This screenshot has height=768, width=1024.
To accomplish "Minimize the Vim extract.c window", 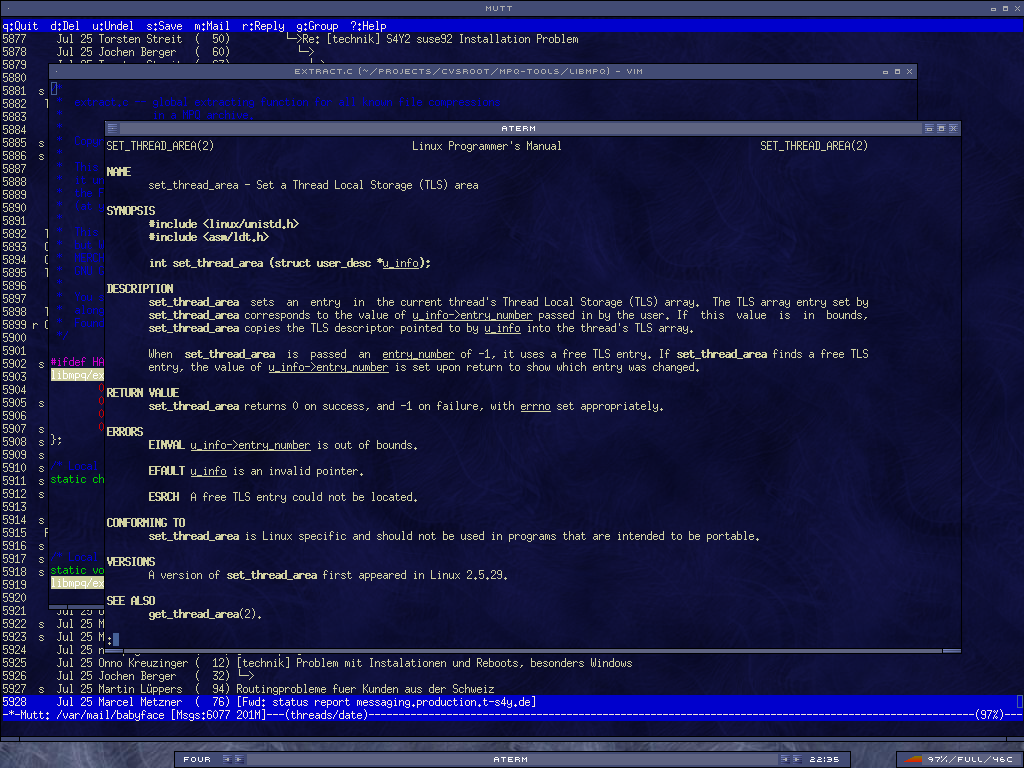I will tap(886, 71).
